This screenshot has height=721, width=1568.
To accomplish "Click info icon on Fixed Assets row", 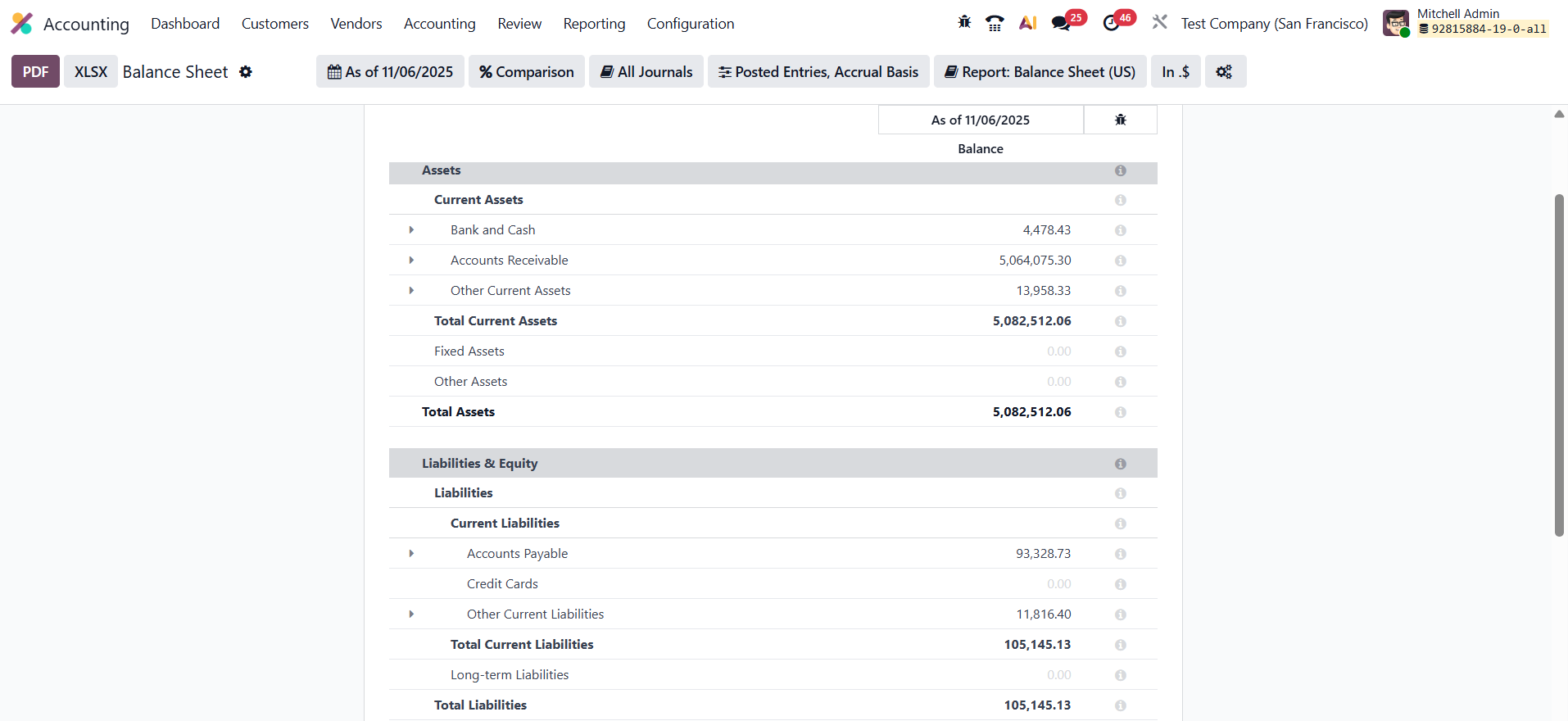I will click(1121, 351).
